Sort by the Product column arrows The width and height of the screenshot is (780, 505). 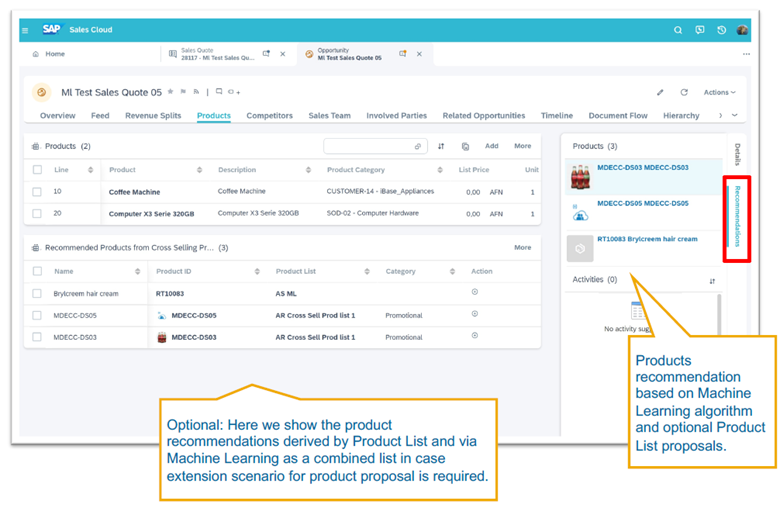click(x=199, y=170)
